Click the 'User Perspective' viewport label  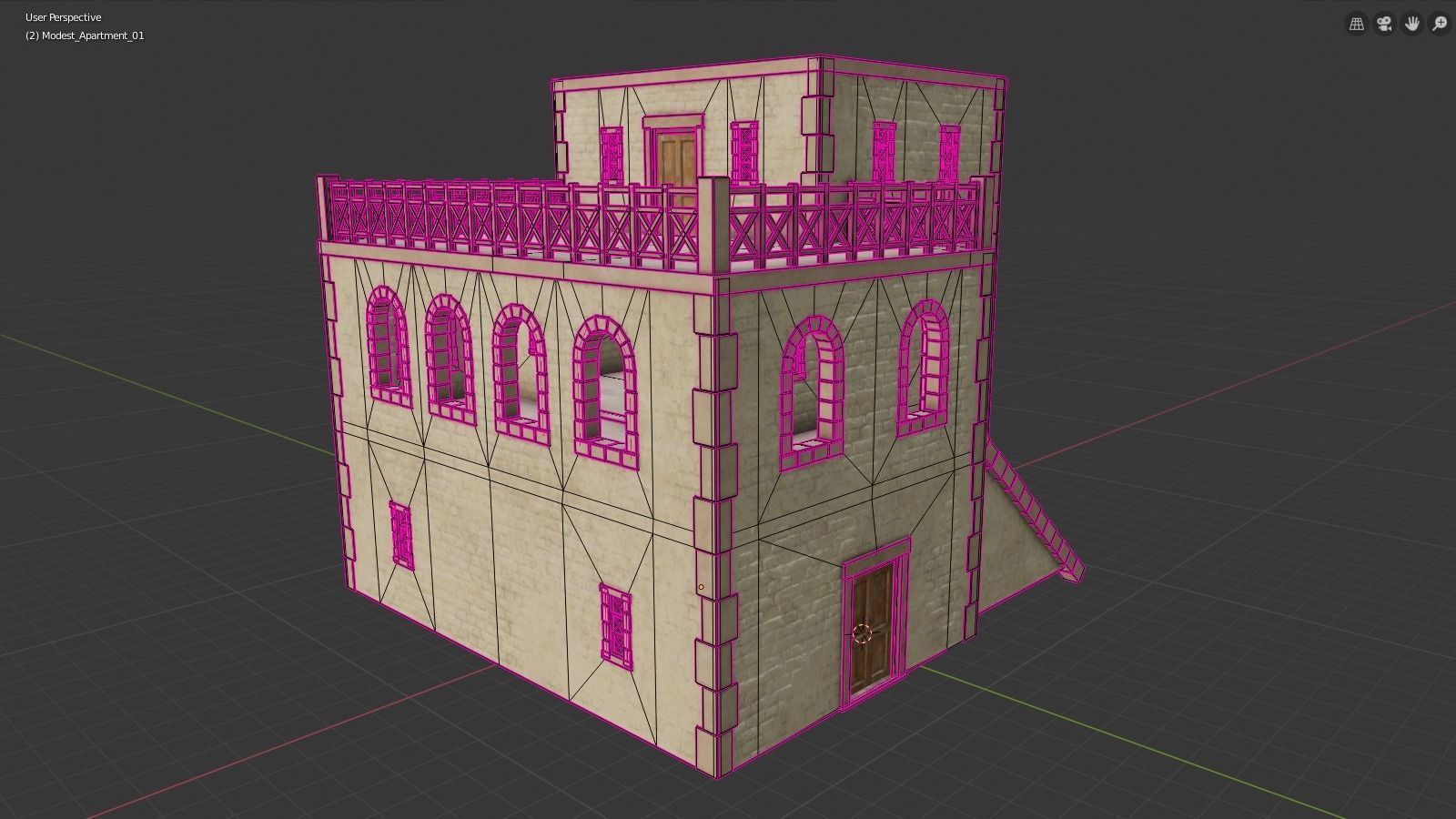click(x=63, y=17)
